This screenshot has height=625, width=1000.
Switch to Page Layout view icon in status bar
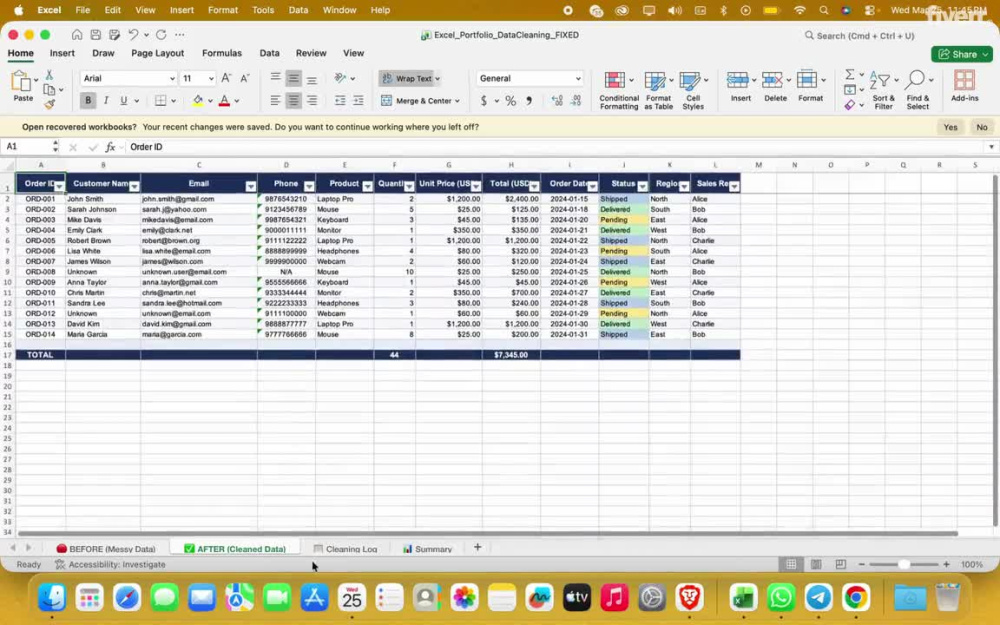pos(816,564)
